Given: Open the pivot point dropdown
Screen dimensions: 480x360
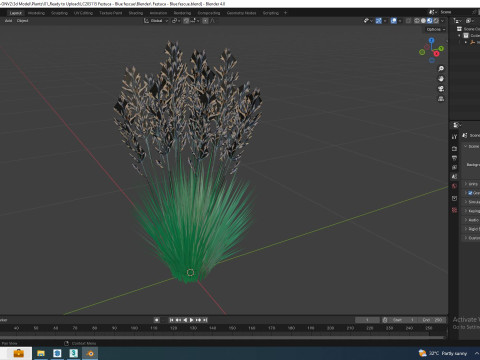Looking at the screenshot, I should click(x=176, y=21).
